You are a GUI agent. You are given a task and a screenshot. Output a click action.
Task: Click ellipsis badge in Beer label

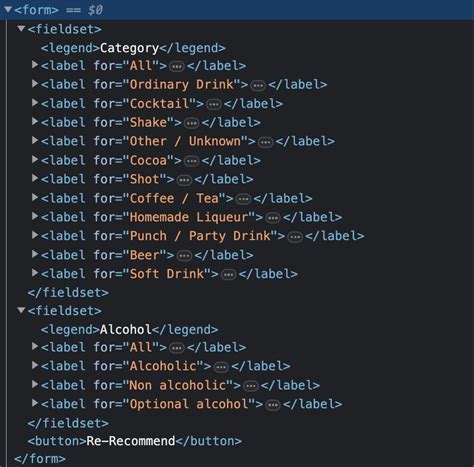click(x=184, y=256)
